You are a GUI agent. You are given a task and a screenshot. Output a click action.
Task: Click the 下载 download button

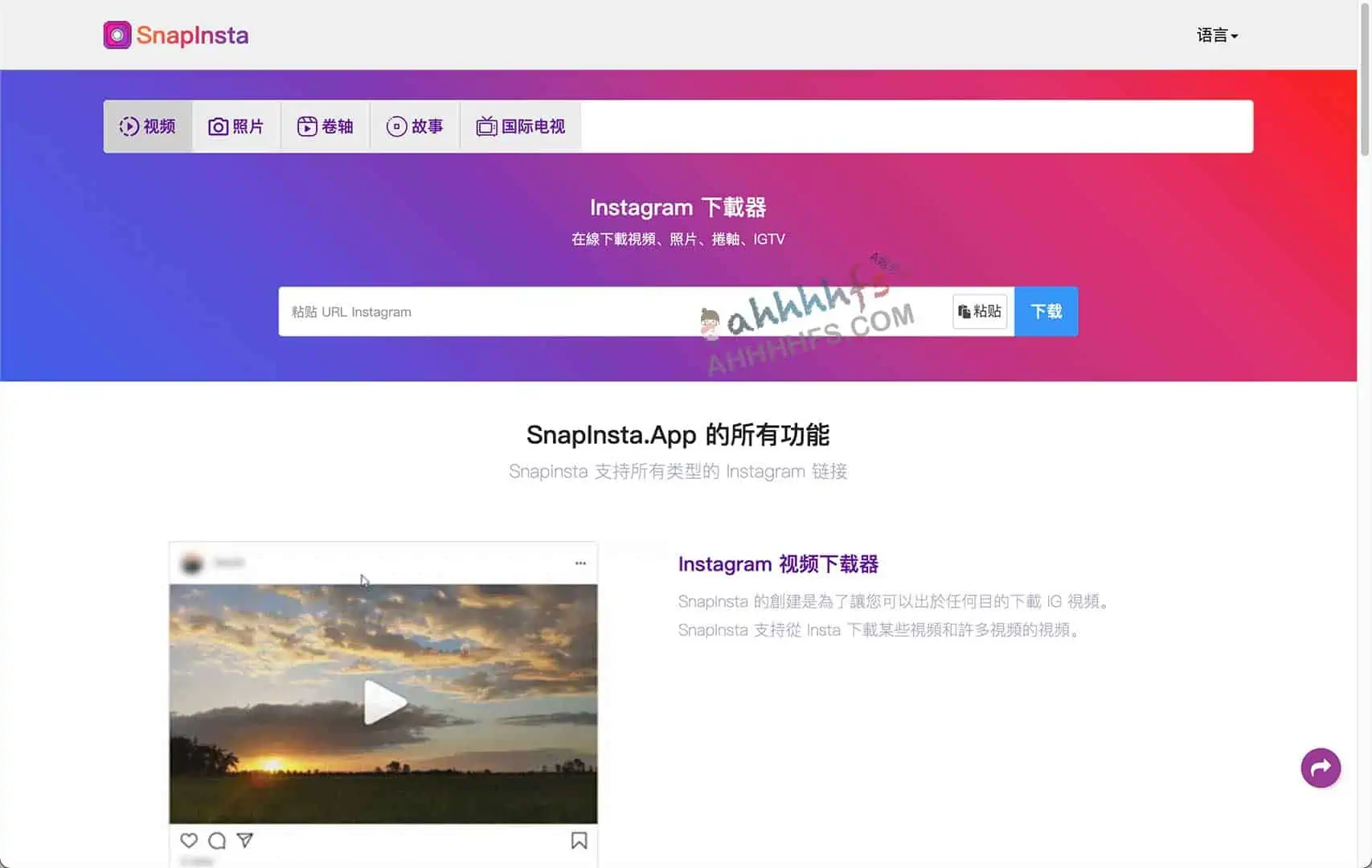click(1046, 311)
